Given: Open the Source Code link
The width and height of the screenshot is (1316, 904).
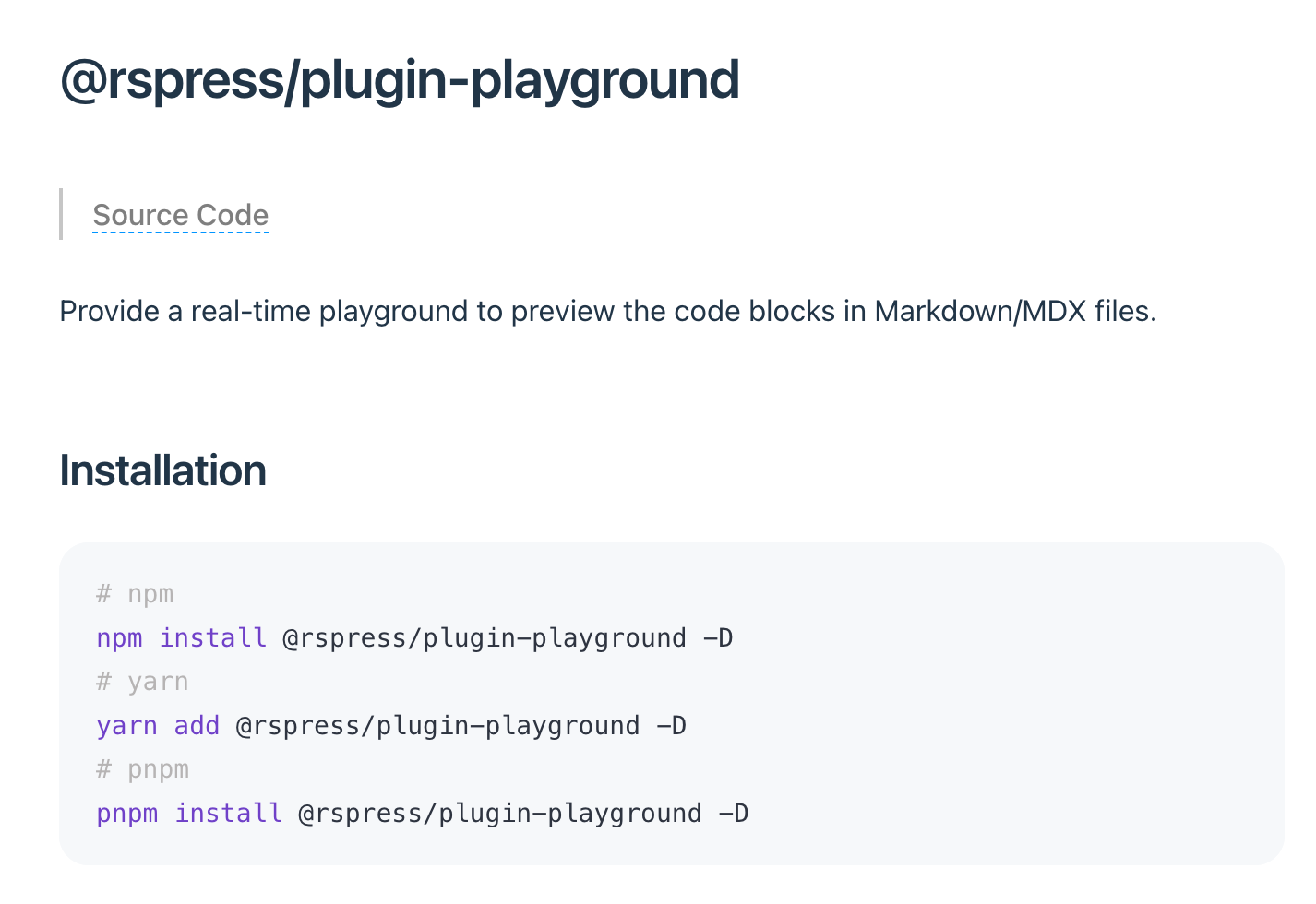Looking at the screenshot, I should point(180,215).
